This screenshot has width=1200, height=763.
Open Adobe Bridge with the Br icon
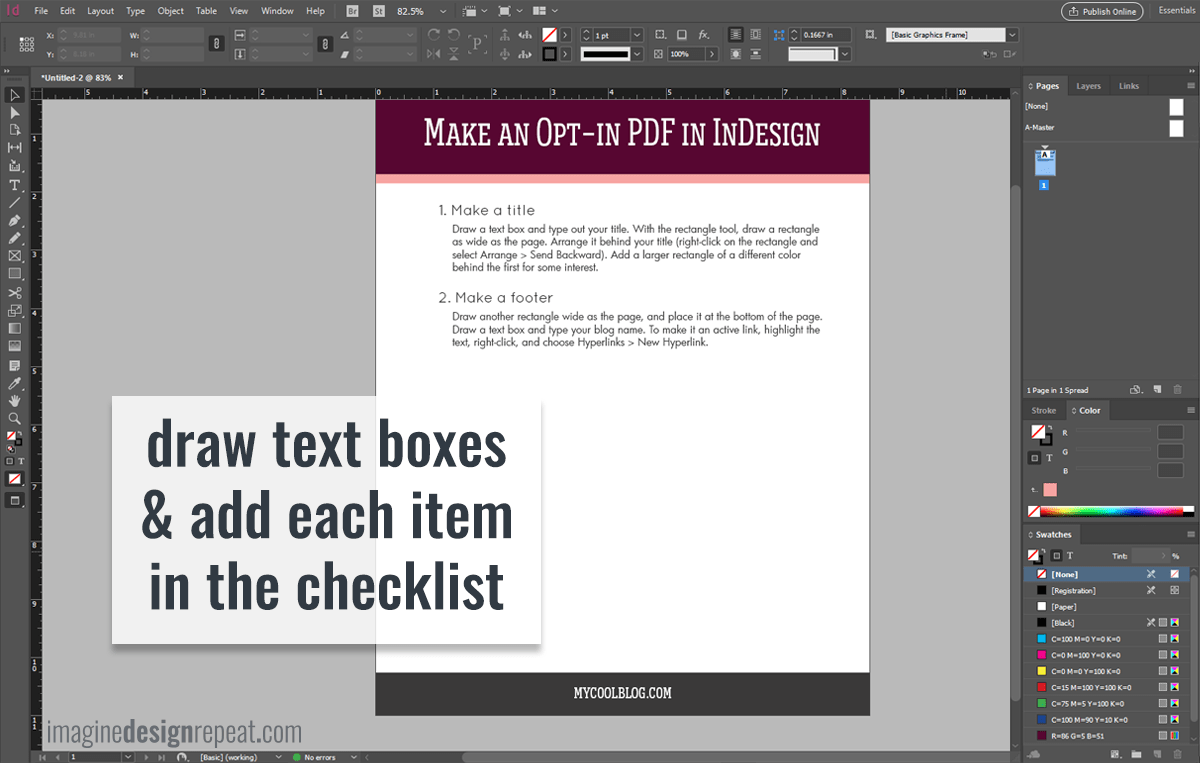point(353,11)
